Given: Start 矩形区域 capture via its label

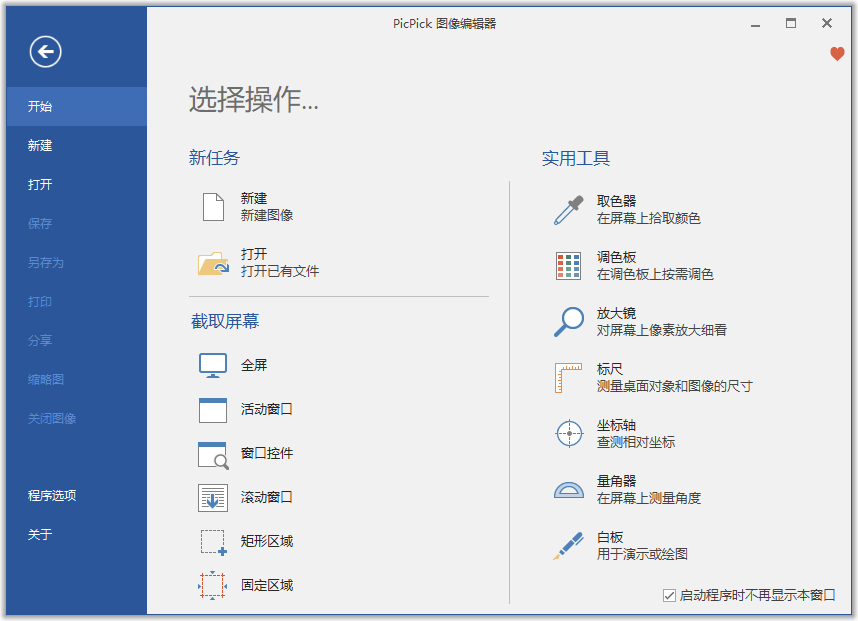Looking at the screenshot, I should coord(267,541).
